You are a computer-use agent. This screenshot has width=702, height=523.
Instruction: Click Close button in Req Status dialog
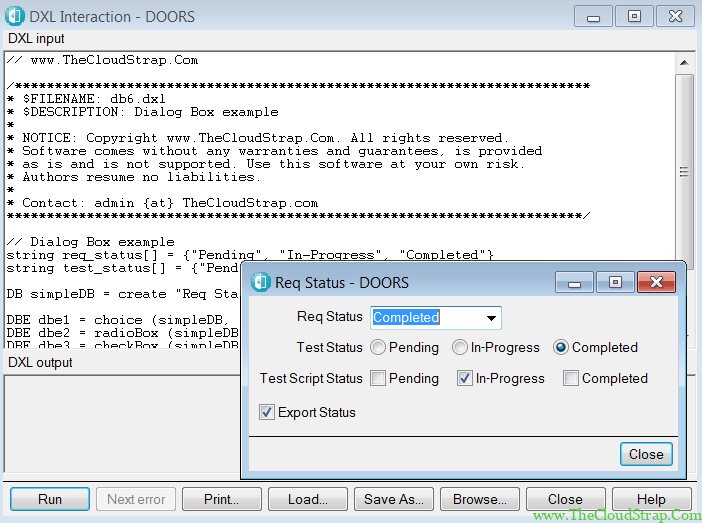click(x=646, y=454)
